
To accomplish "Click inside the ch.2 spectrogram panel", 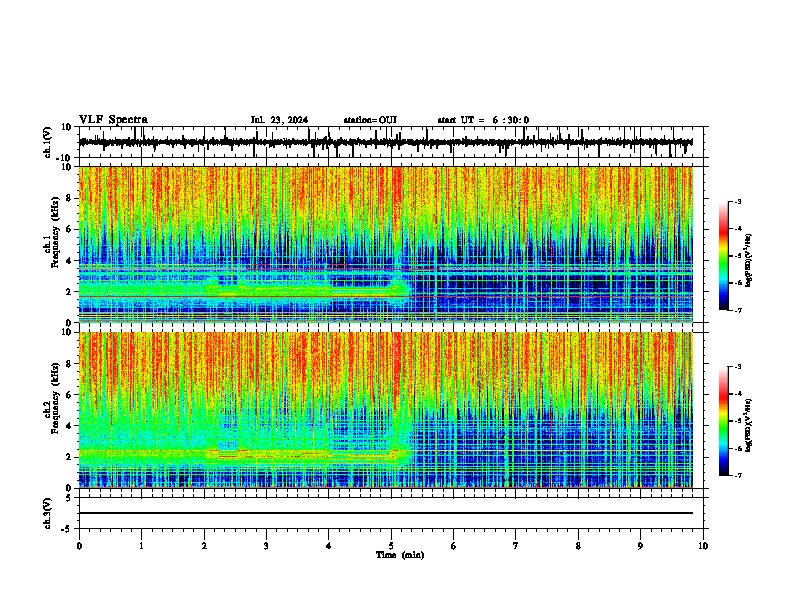I will coord(386,410).
